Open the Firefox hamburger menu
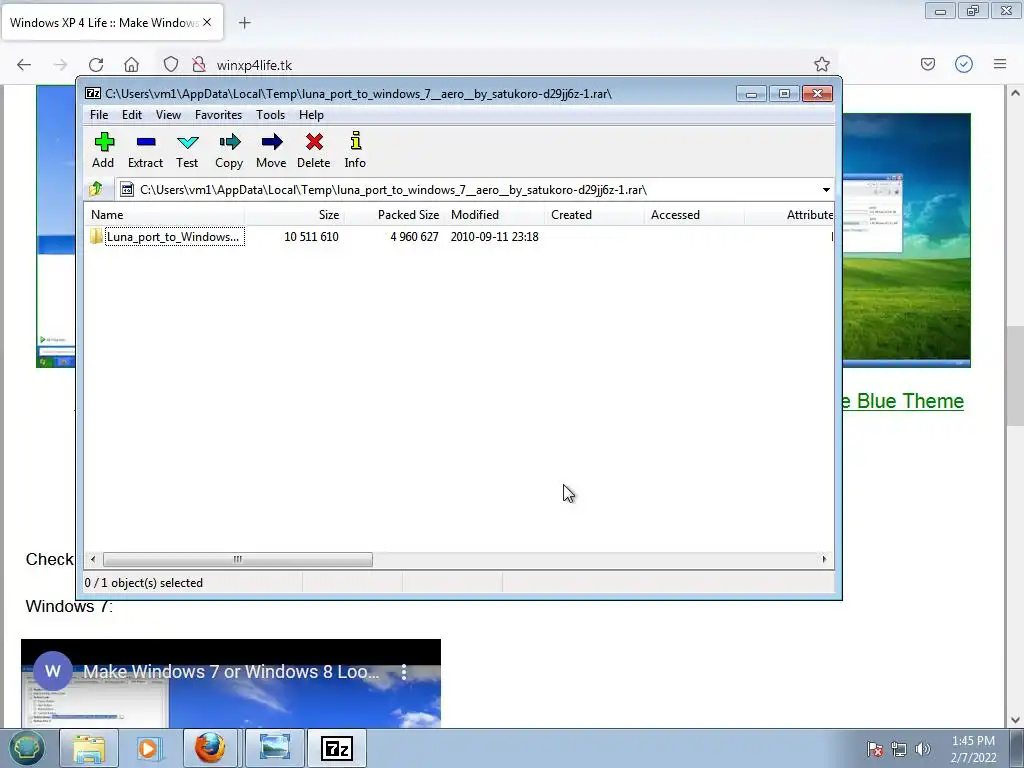The height and width of the screenshot is (768, 1024). [1000, 64]
